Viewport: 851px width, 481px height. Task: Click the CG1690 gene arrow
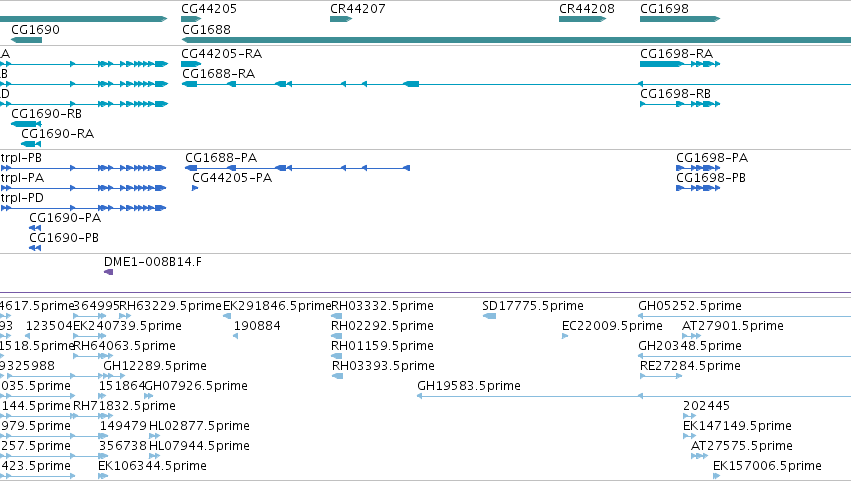[26, 40]
